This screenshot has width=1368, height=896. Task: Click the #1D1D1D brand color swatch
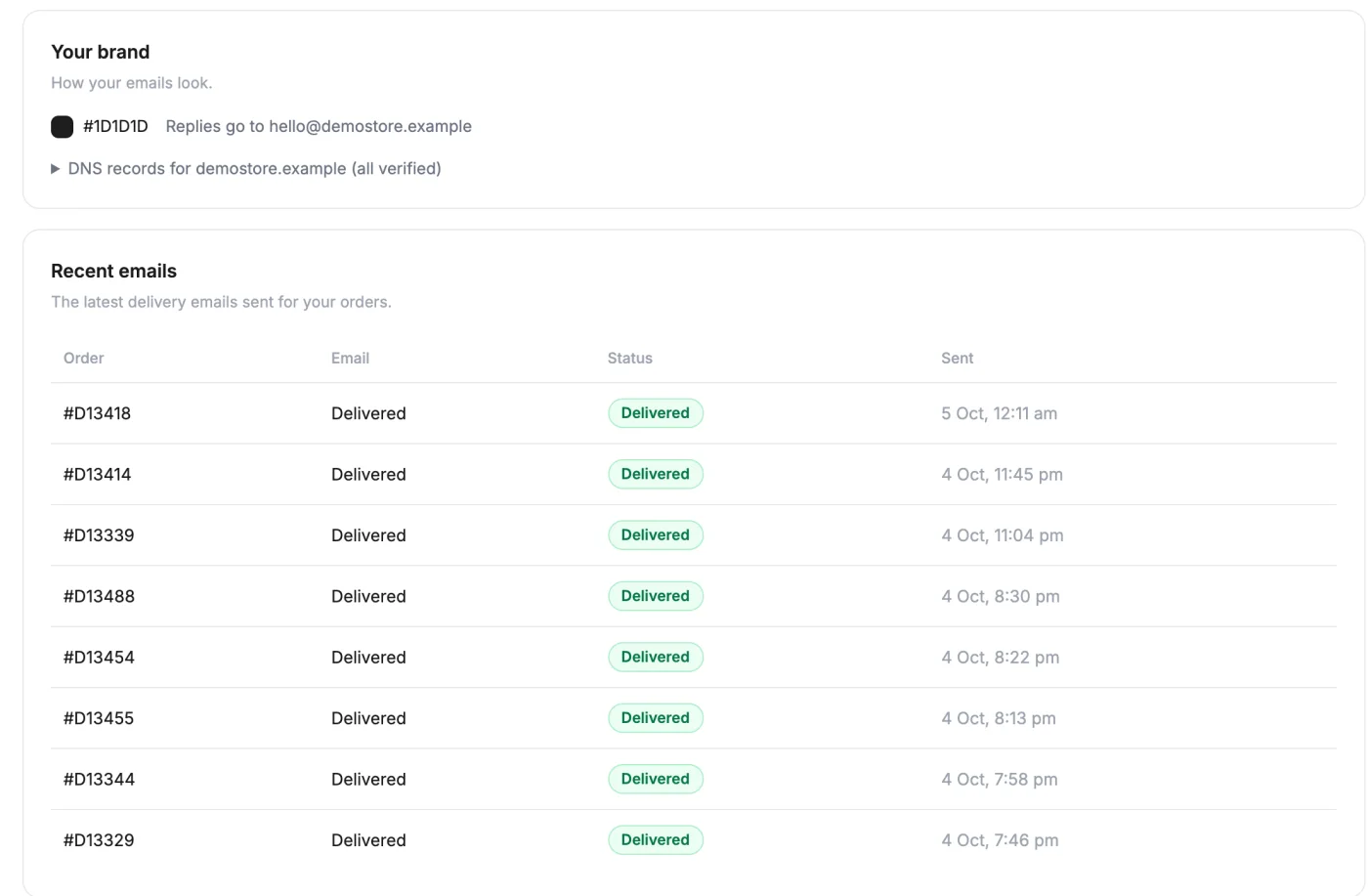(62, 126)
